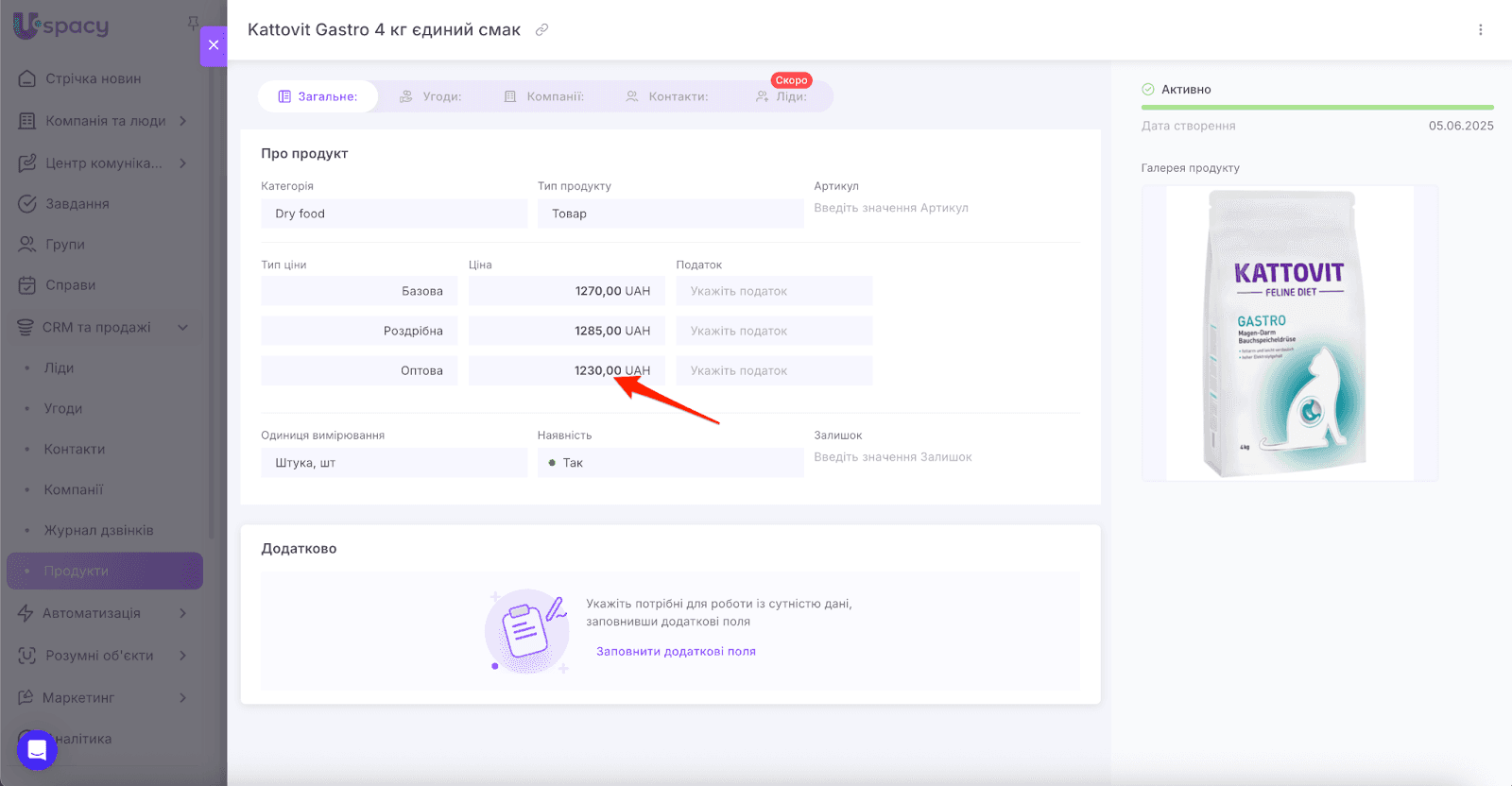Click the Артикул input field
1512x786 pixels.
pyautogui.click(x=945, y=208)
